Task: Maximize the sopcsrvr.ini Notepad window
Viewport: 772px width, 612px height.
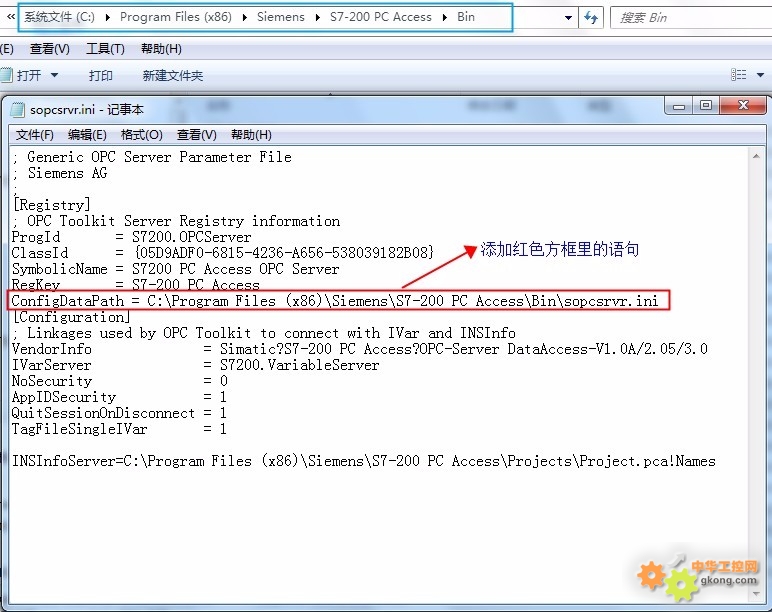Action: tap(706, 106)
